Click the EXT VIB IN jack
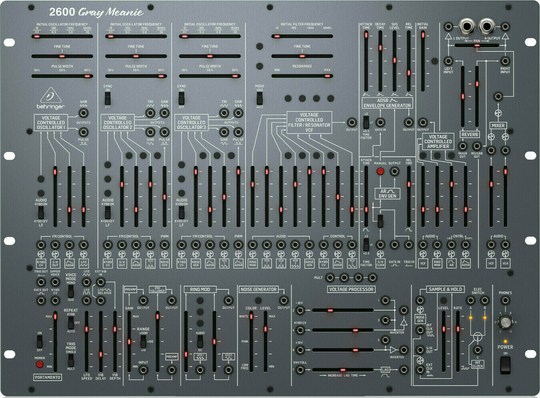This screenshot has width=540, height=398. [x=101, y=283]
